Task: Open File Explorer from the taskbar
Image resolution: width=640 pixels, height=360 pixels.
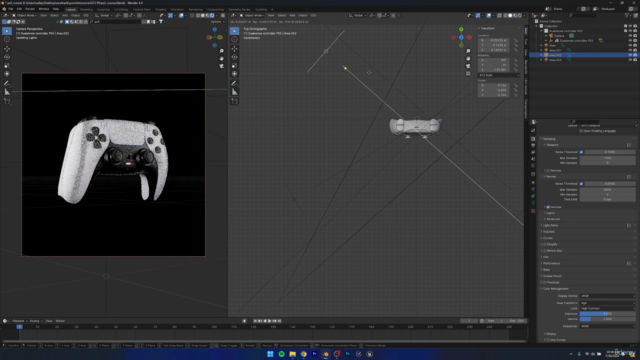Action: (x=293, y=354)
